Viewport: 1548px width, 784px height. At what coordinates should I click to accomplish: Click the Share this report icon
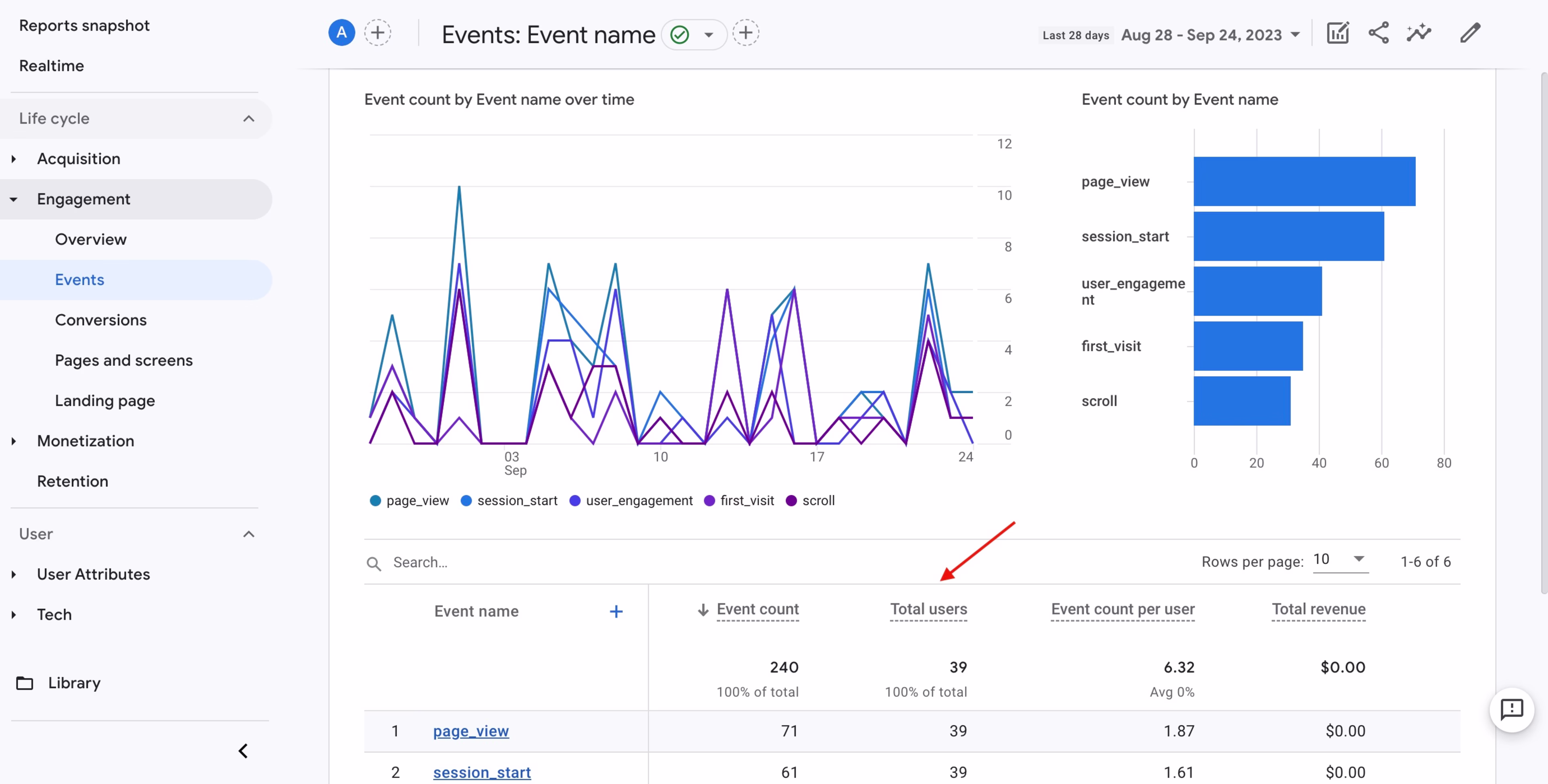1378,33
